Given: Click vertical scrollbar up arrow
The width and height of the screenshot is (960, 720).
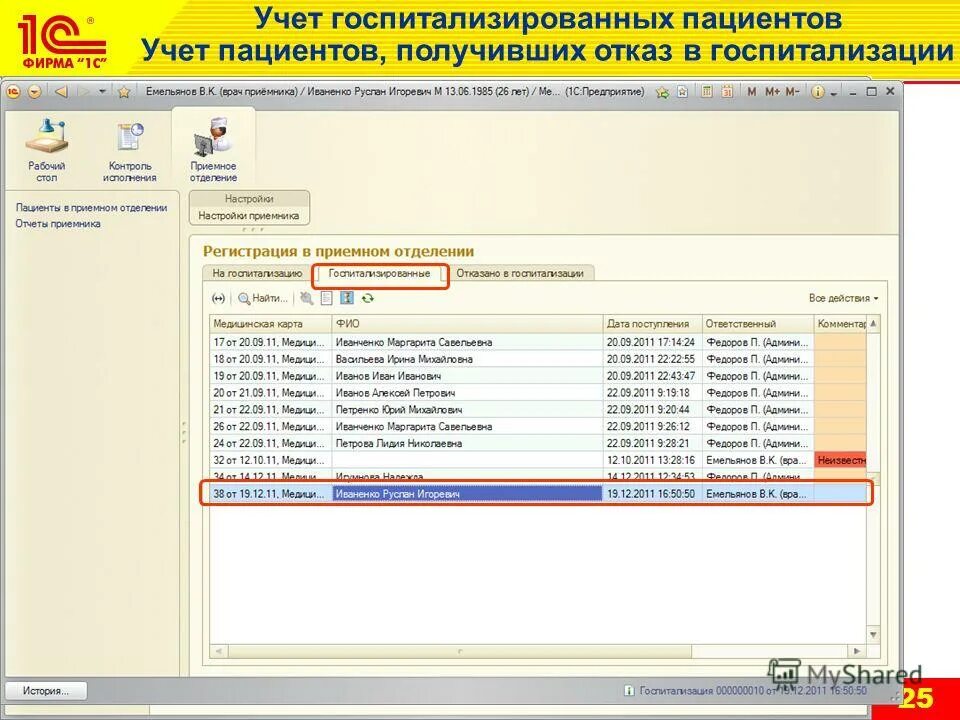Looking at the screenshot, I should pyautogui.click(x=874, y=324).
